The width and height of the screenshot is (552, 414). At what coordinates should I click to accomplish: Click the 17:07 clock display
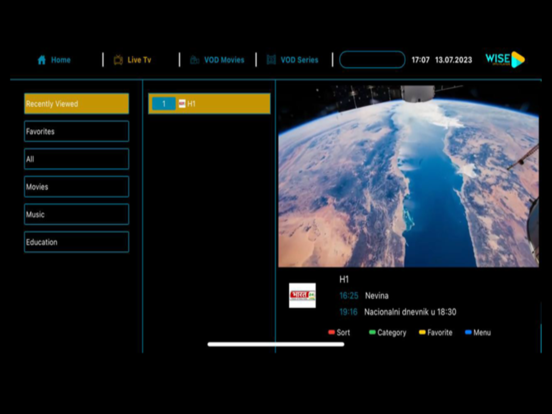421,60
